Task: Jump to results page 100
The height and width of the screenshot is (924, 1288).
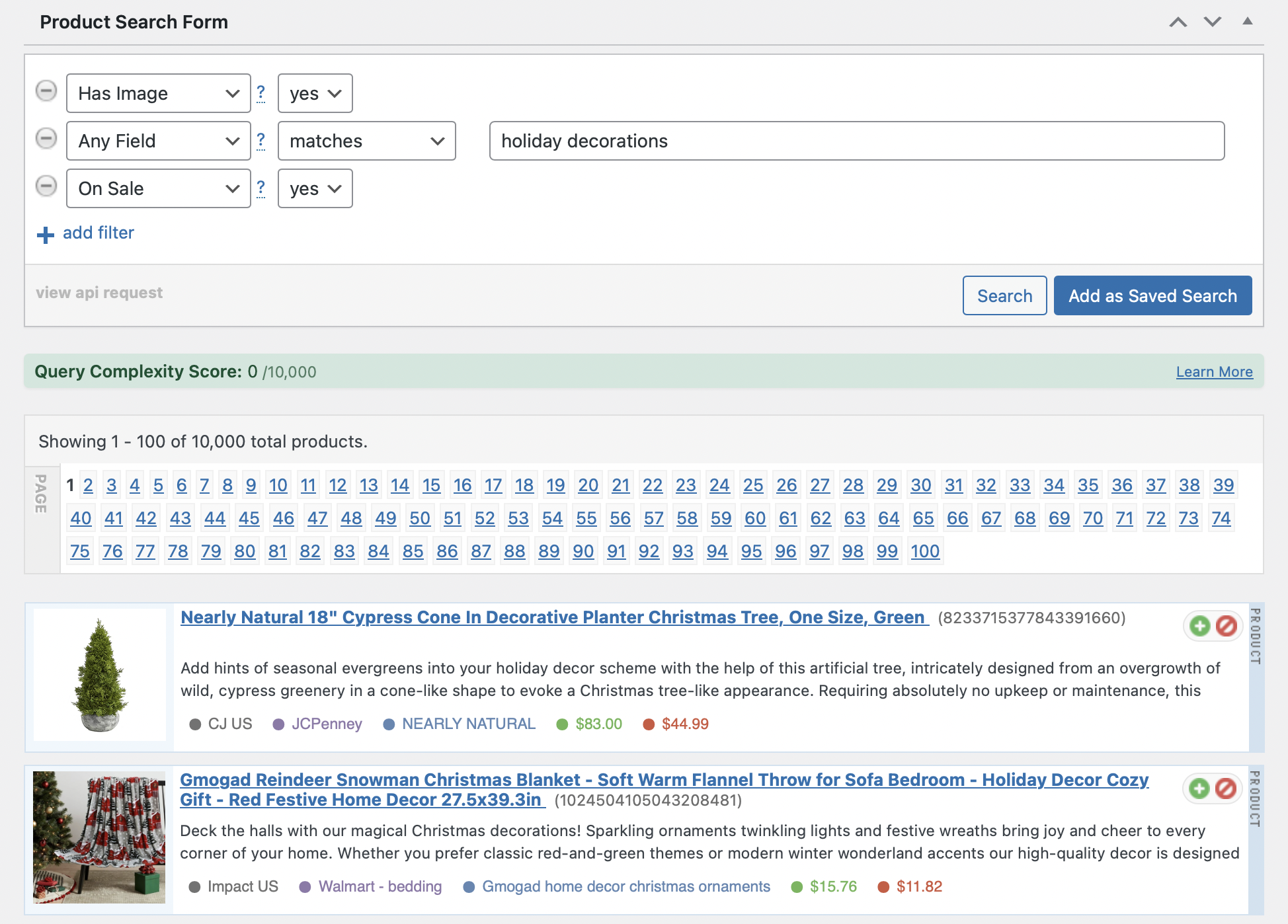Action: (x=924, y=551)
